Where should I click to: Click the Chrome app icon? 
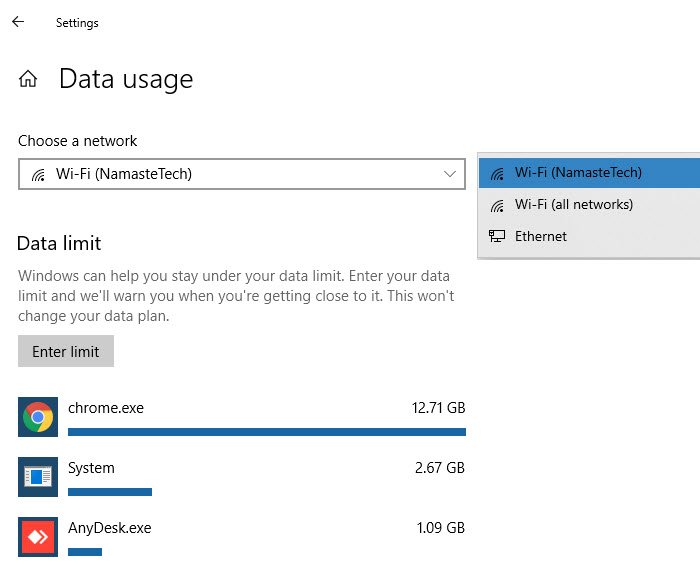(38, 417)
